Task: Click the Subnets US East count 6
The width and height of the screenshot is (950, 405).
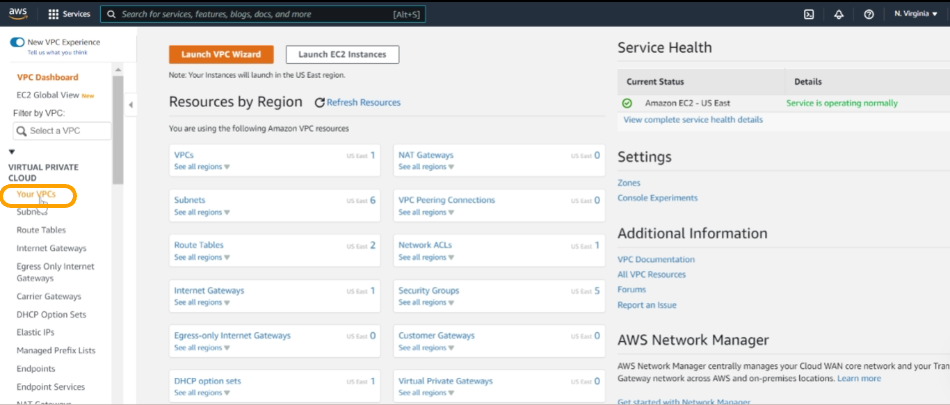Action: click(373, 200)
